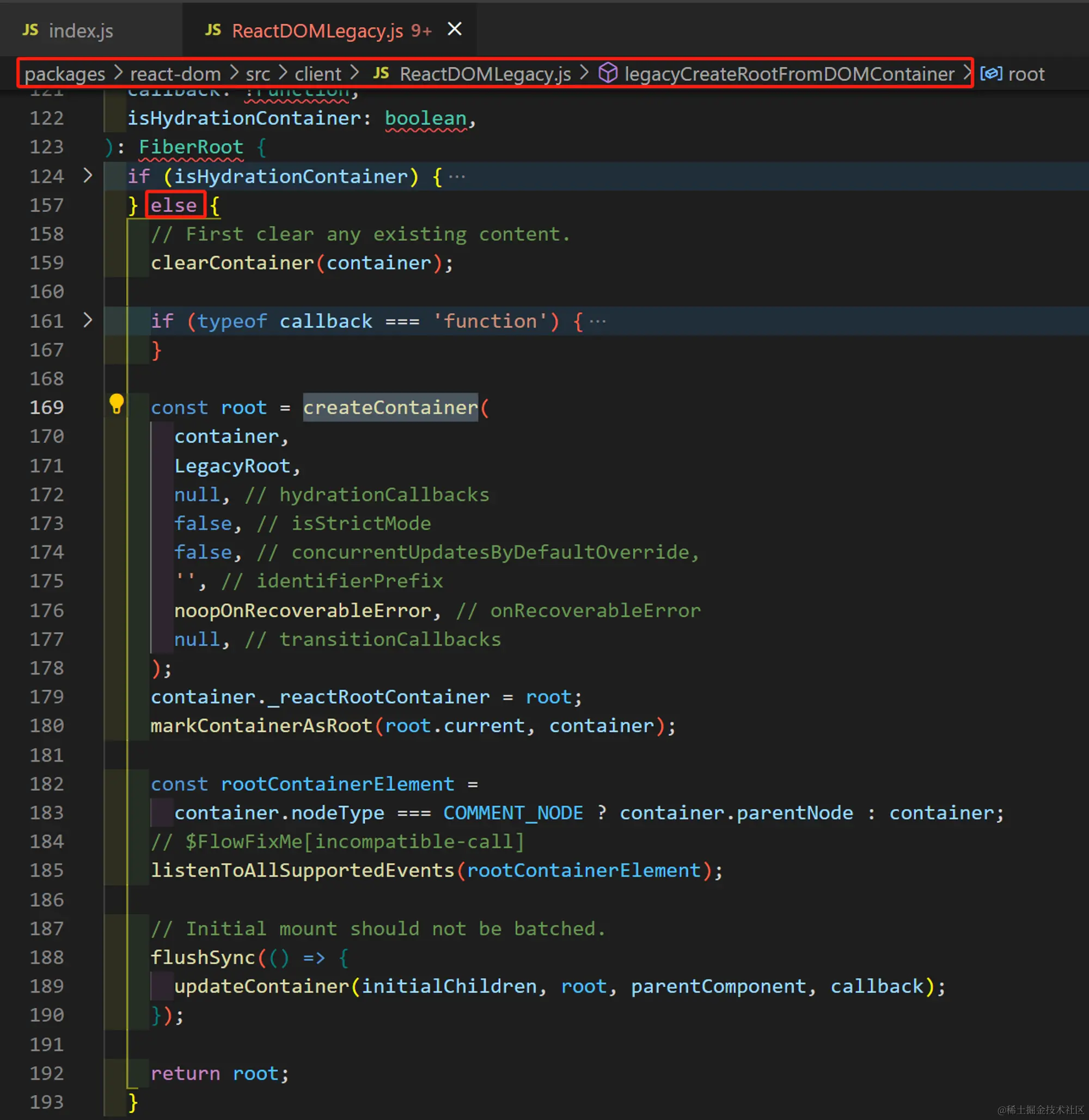Screen dimensions: 1089x1120
Task: Click JS icon on ReactDOMLegacy.js tab
Action: click(x=213, y=30)
